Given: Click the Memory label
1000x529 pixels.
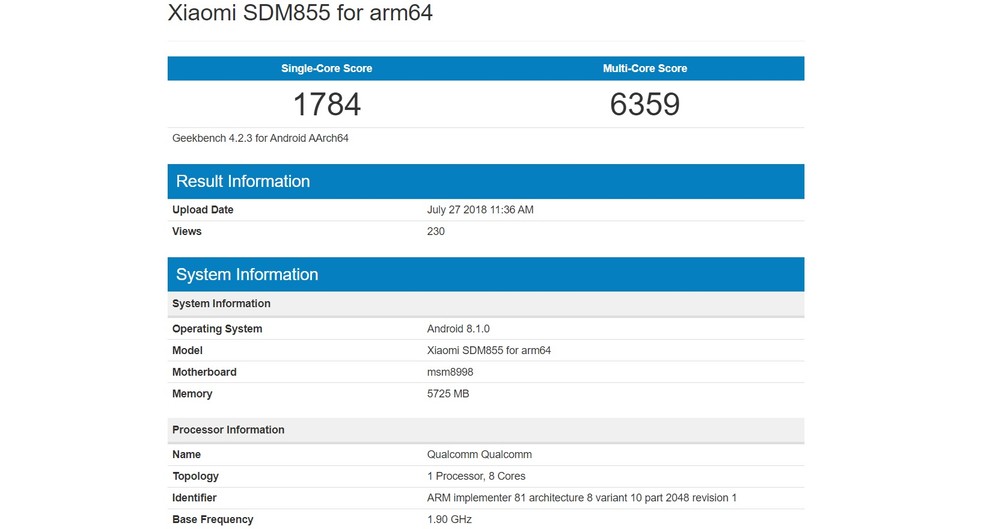Looking at the screenshot, I should coord(192,394).
